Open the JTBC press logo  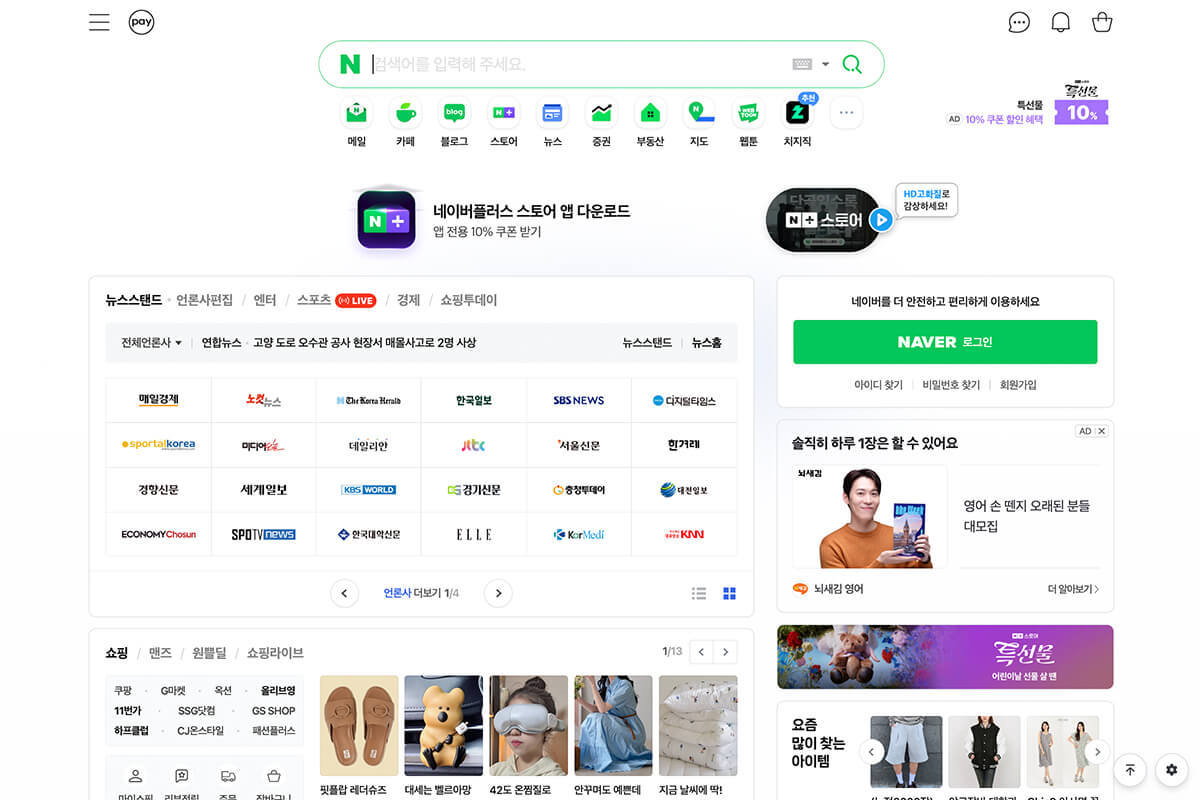473,445
